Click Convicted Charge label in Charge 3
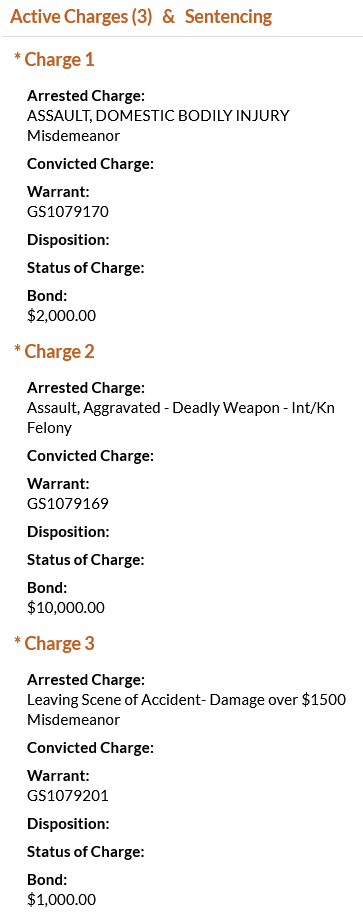 coord(90,748)
